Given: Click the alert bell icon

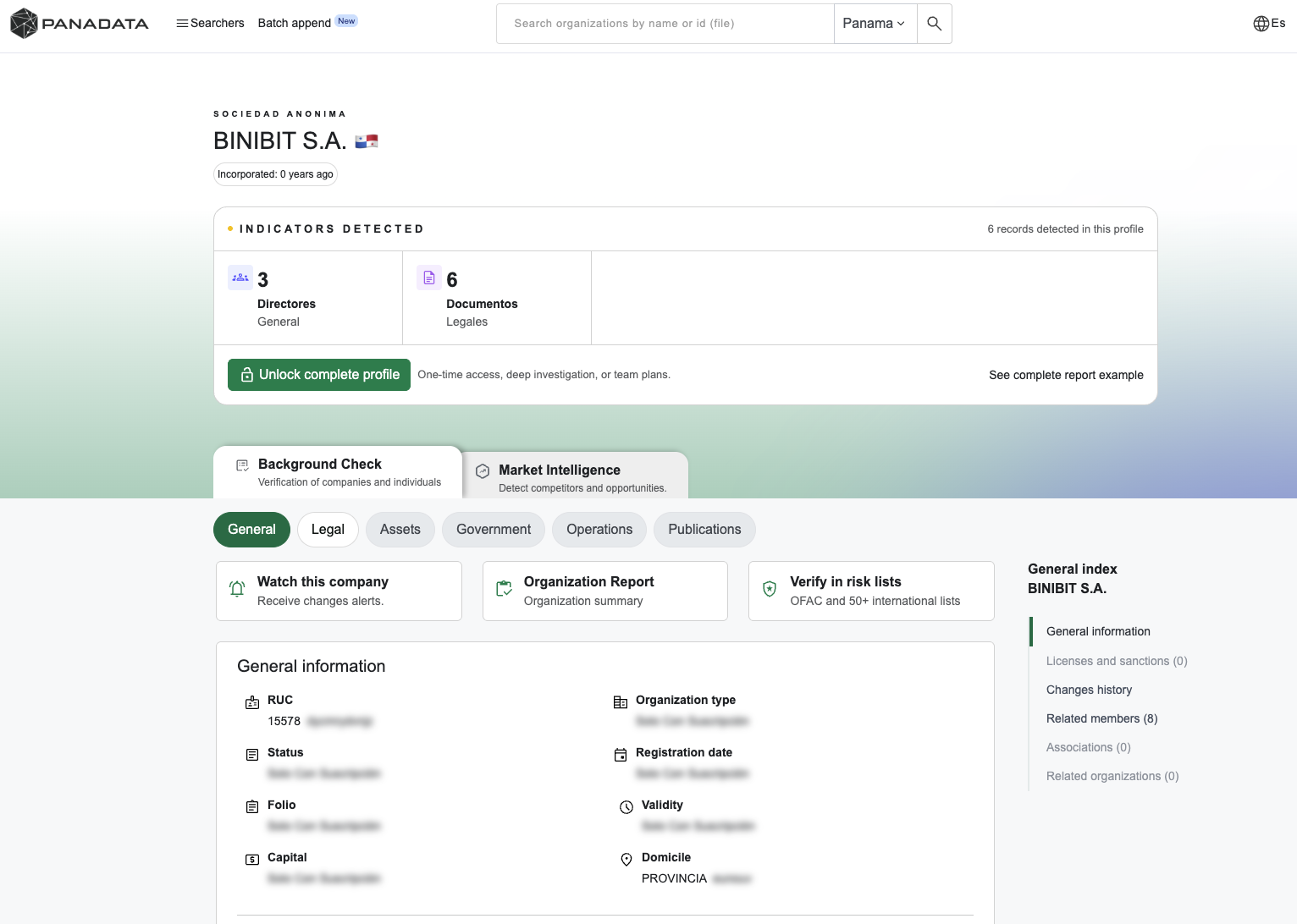Looking at the screenshot, I should coord(237,589).
